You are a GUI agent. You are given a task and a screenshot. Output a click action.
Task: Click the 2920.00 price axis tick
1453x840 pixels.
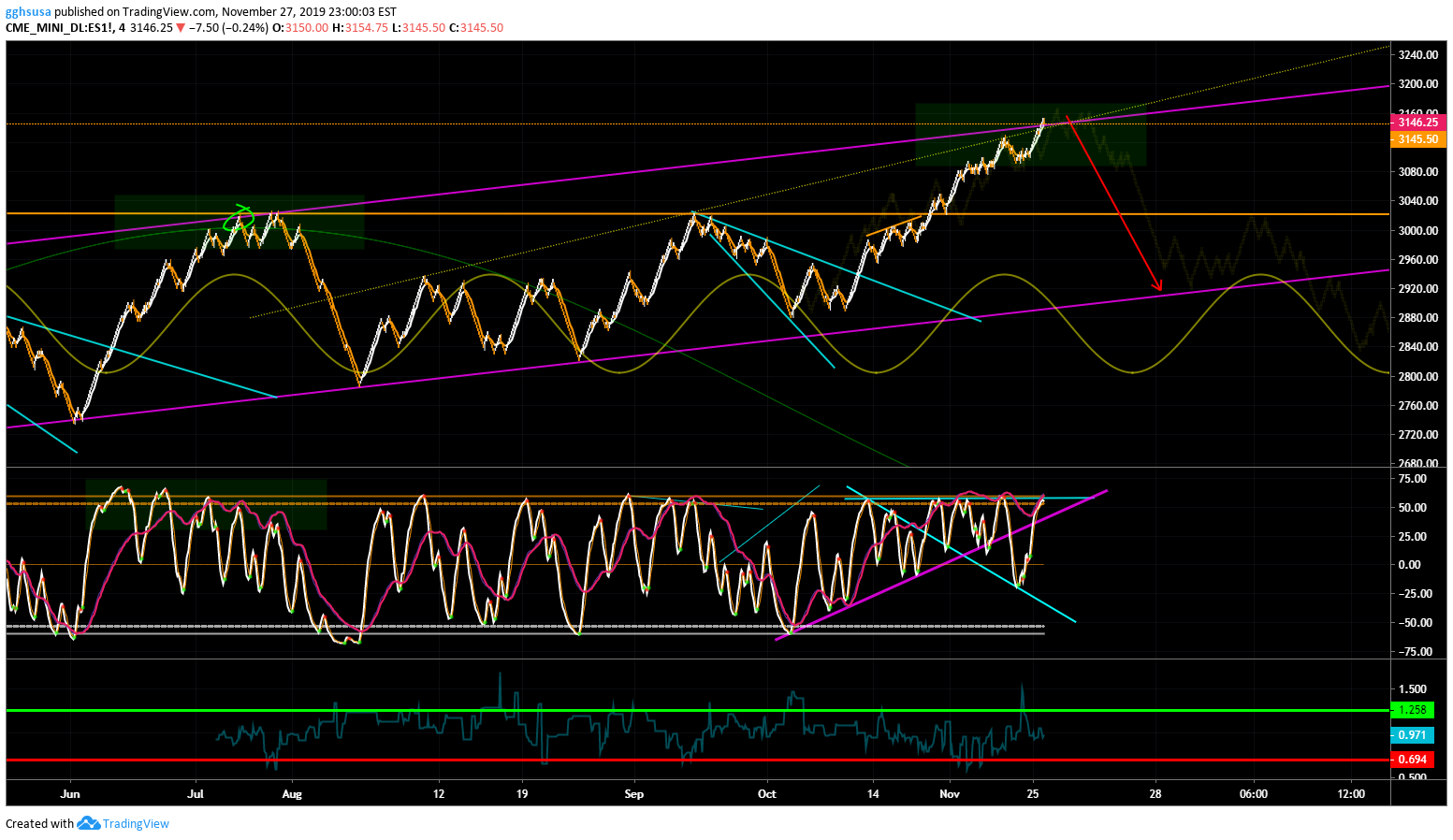1418,289
